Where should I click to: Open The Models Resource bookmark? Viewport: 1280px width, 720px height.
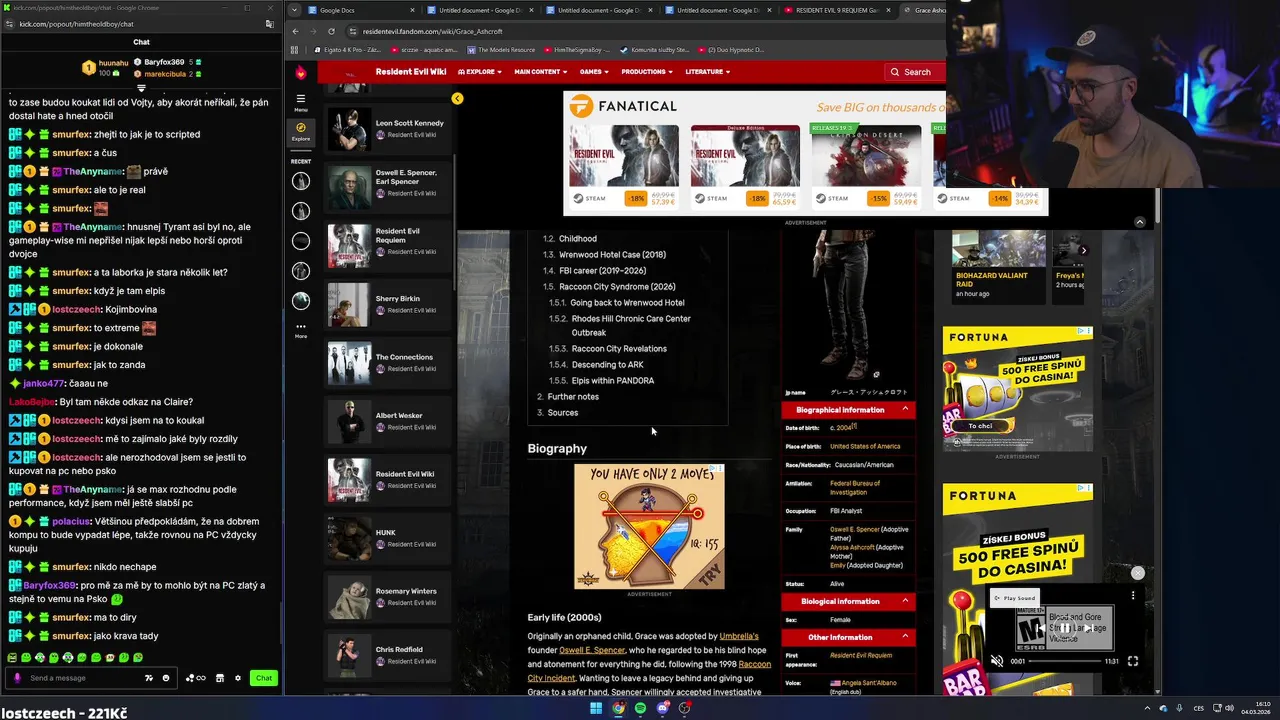pos(499,49)
